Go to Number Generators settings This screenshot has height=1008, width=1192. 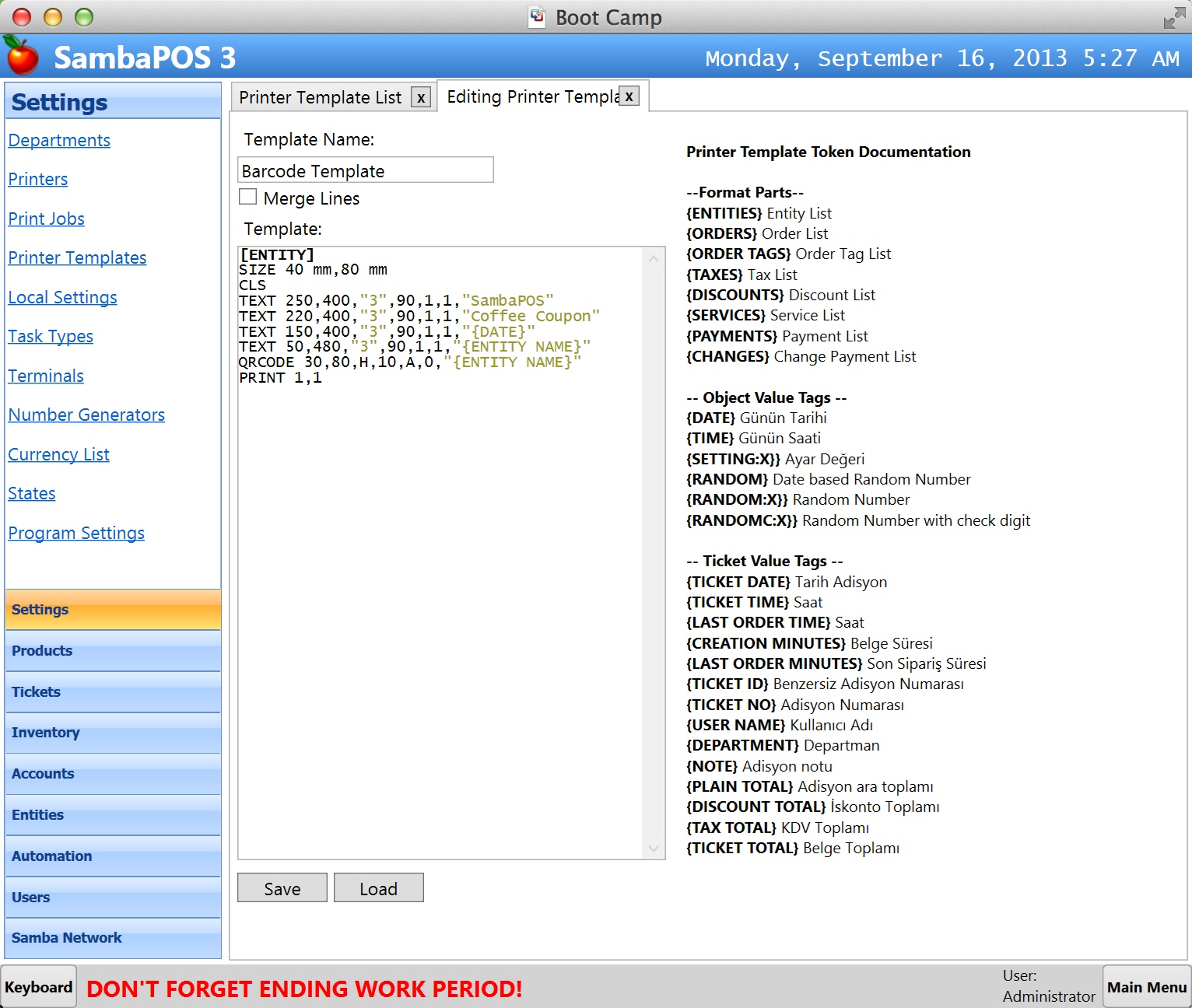pyautogui.click(x=86, y=415)
